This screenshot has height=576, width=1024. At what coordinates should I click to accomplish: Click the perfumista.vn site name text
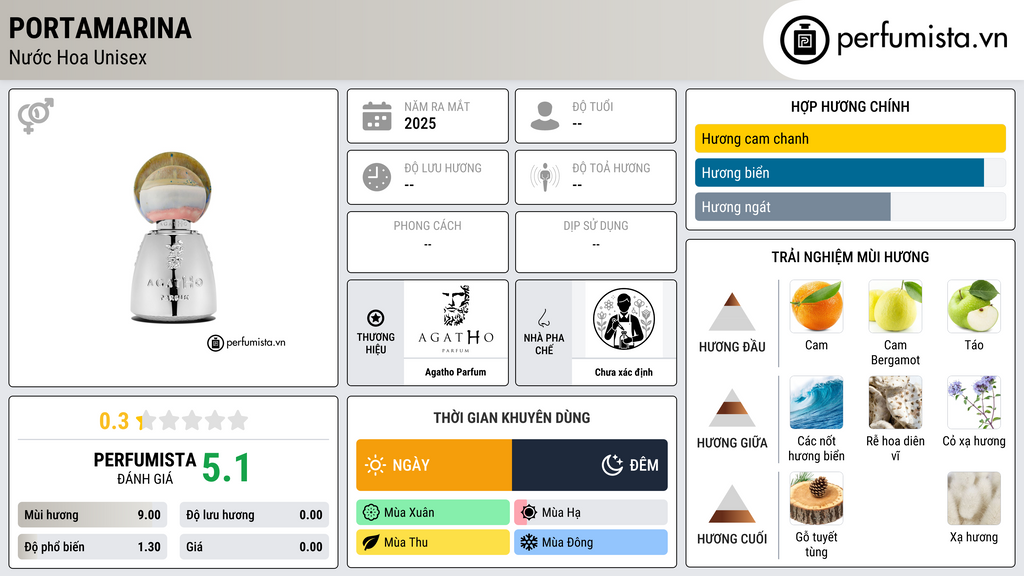point(922,39)
